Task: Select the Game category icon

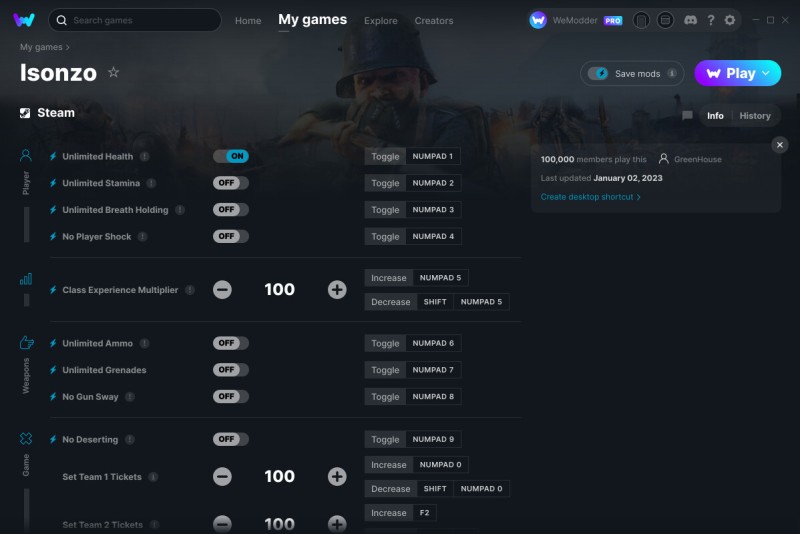Action: point(26,439)
